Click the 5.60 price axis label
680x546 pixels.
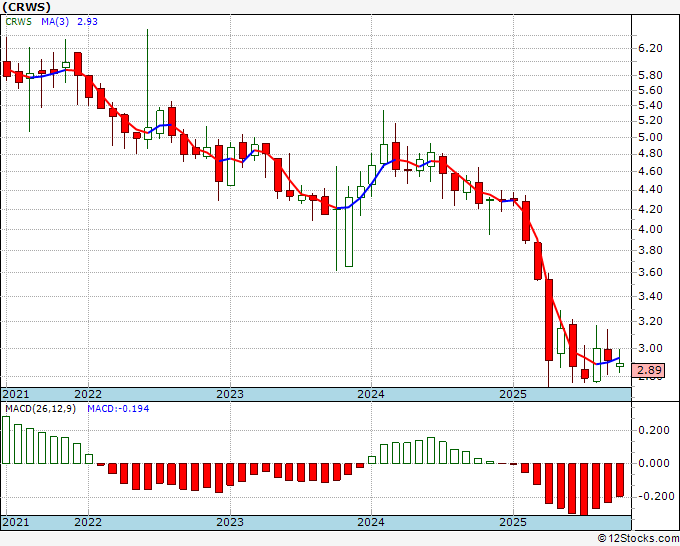click(651, 90)
